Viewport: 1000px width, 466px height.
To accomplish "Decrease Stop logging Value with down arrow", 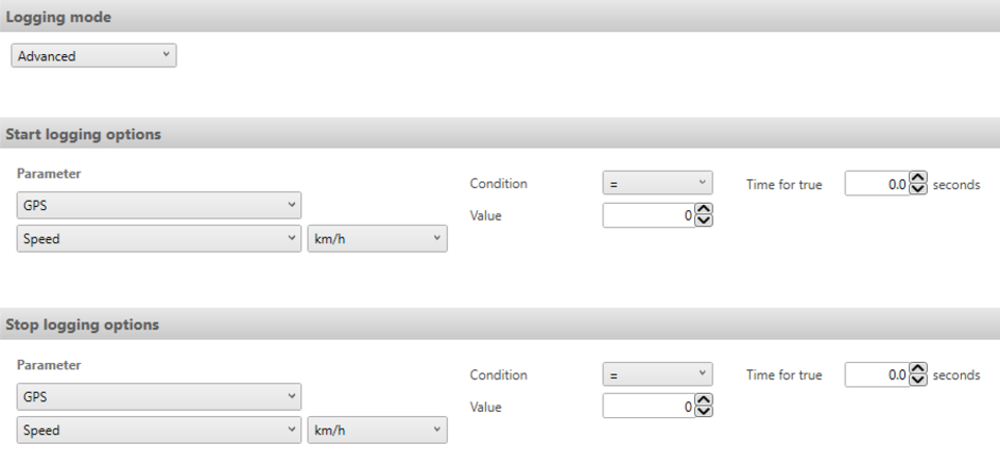I will coord(703,411).
